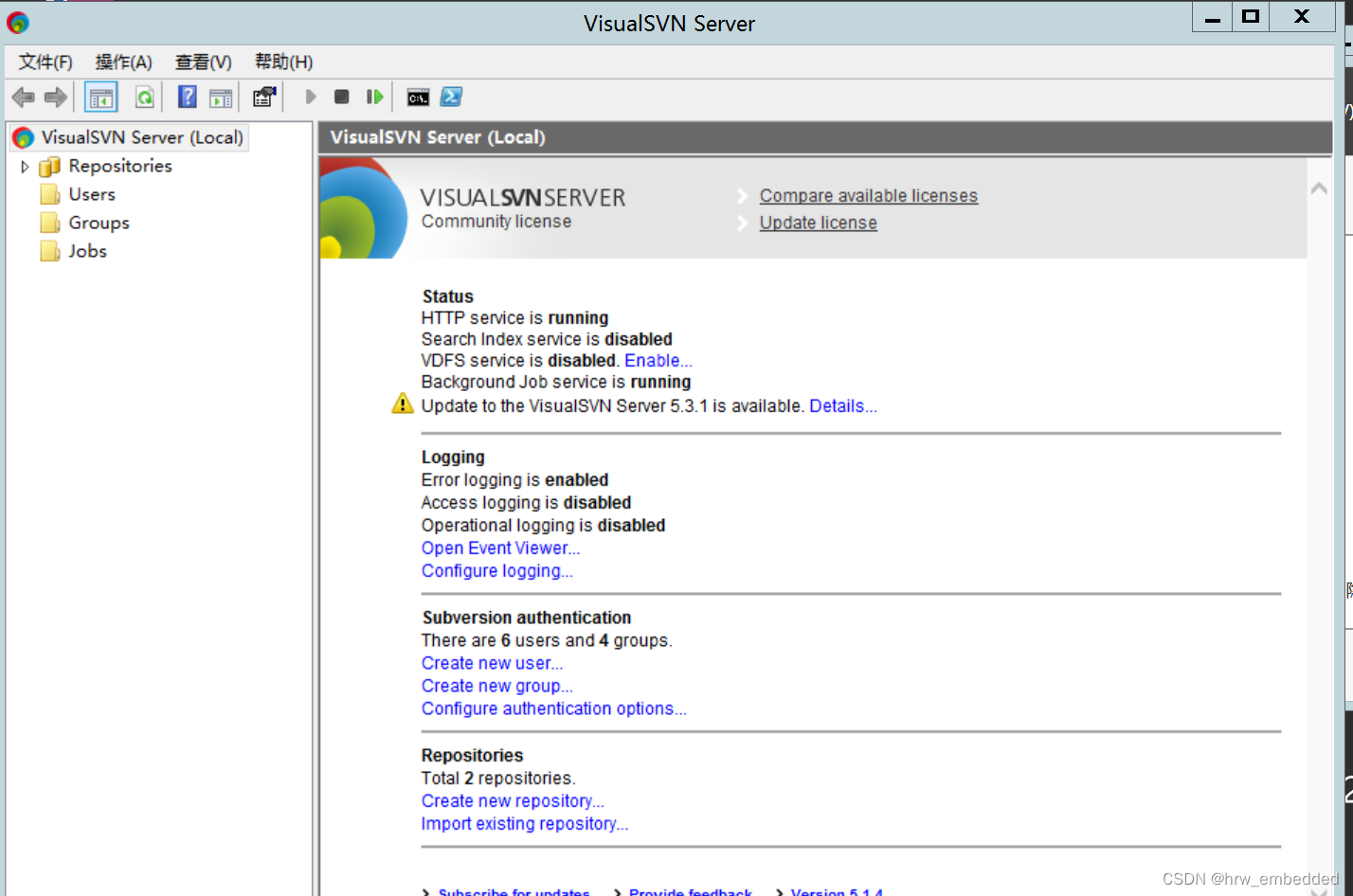Click 'There are 6 users and 4 groups' text
The image size is (1353, 896).
pyautogui.click(x=547, y=640)
